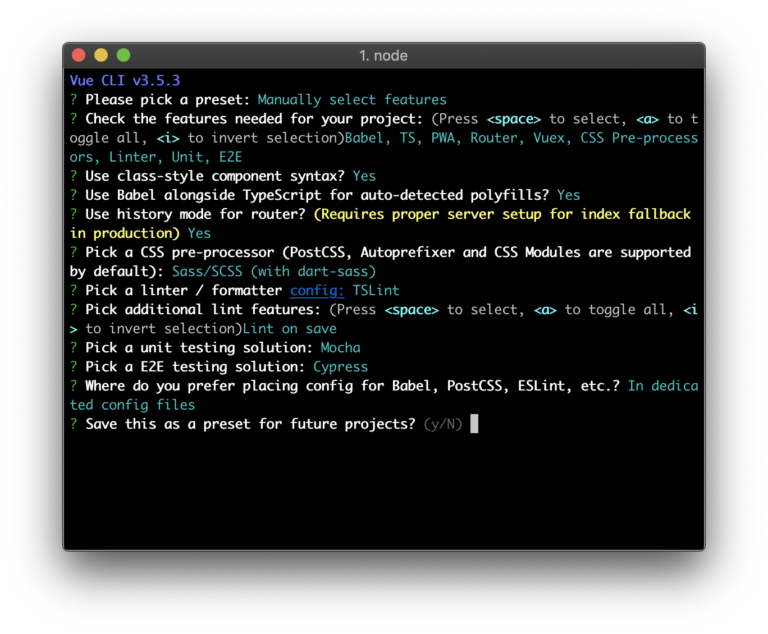The height and width of the screenshot is (634, 768).
Task: Click the '<space>' key hint on features line
Action: click(513, 119)
